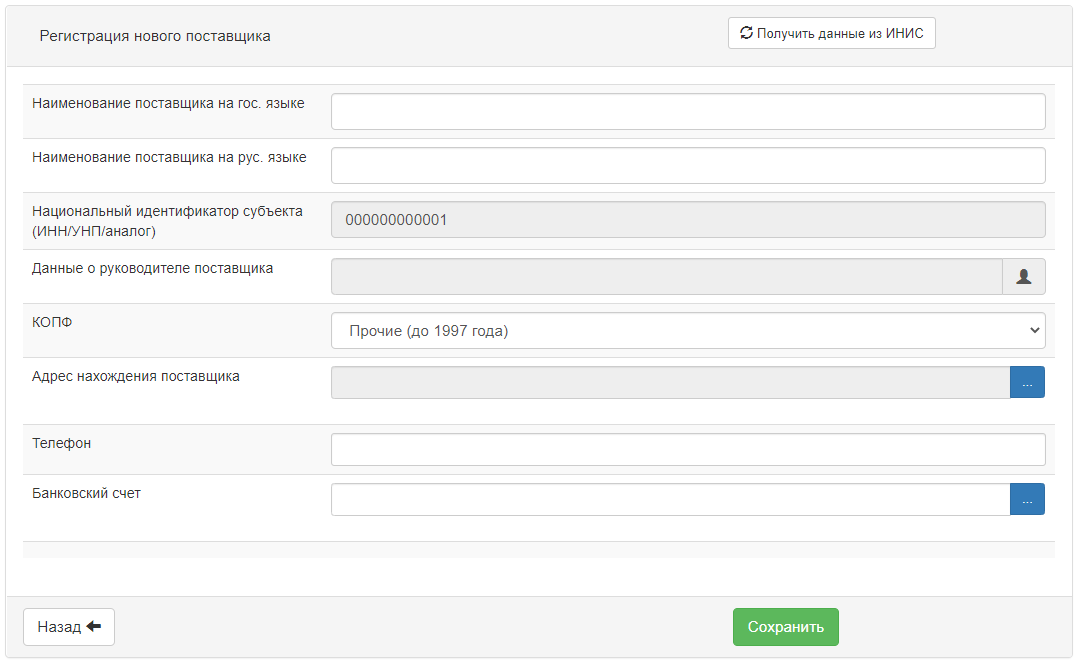Viewport: 1076px width, 662px height.
Task: Click the supplier address field
Action: [670, 382]
